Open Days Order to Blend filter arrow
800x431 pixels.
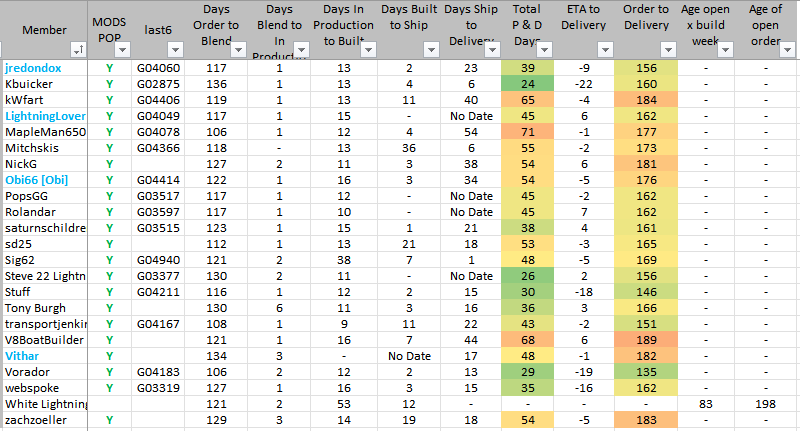click(237, 49)
